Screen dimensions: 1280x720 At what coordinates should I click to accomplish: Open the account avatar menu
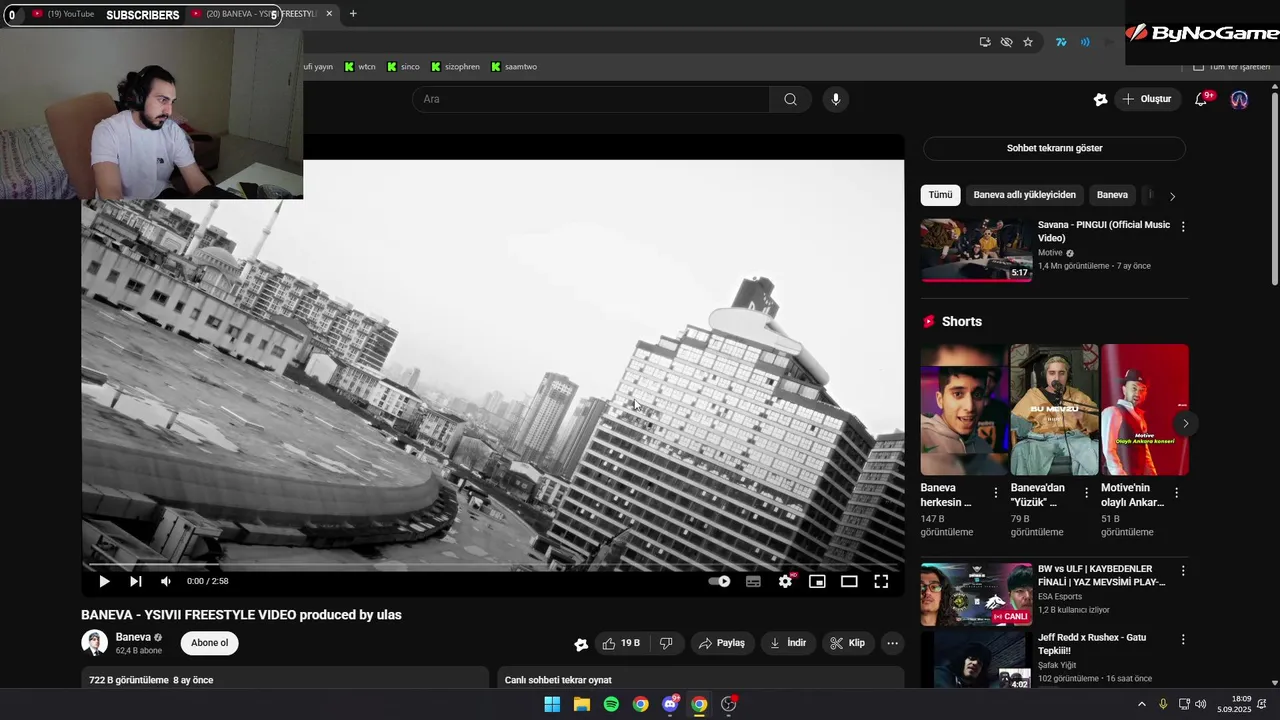[x=1239, y=99]
